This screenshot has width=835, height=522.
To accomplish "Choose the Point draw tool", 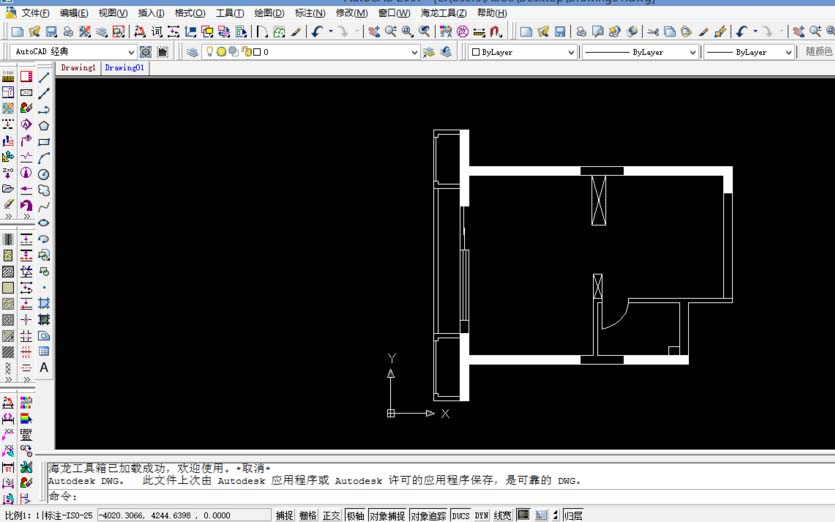I will pos(44,288).
